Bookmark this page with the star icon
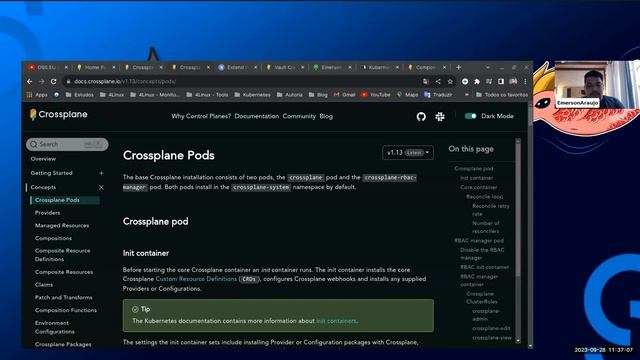 pyautogui.click(x=450, y=82)
